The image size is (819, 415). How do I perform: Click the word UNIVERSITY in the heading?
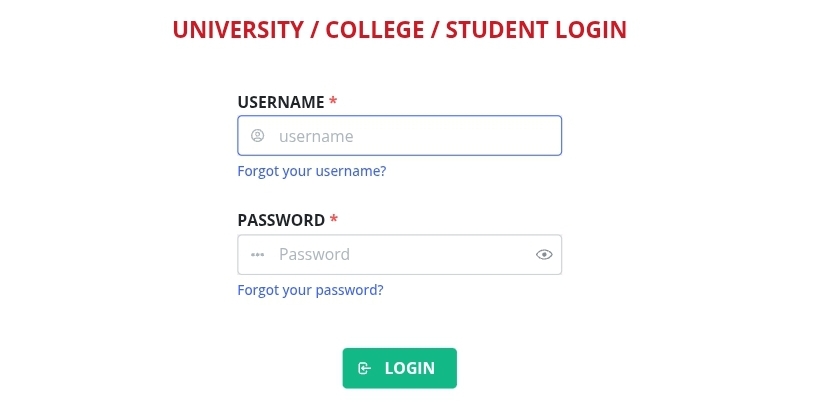click(x=235, y=30)
